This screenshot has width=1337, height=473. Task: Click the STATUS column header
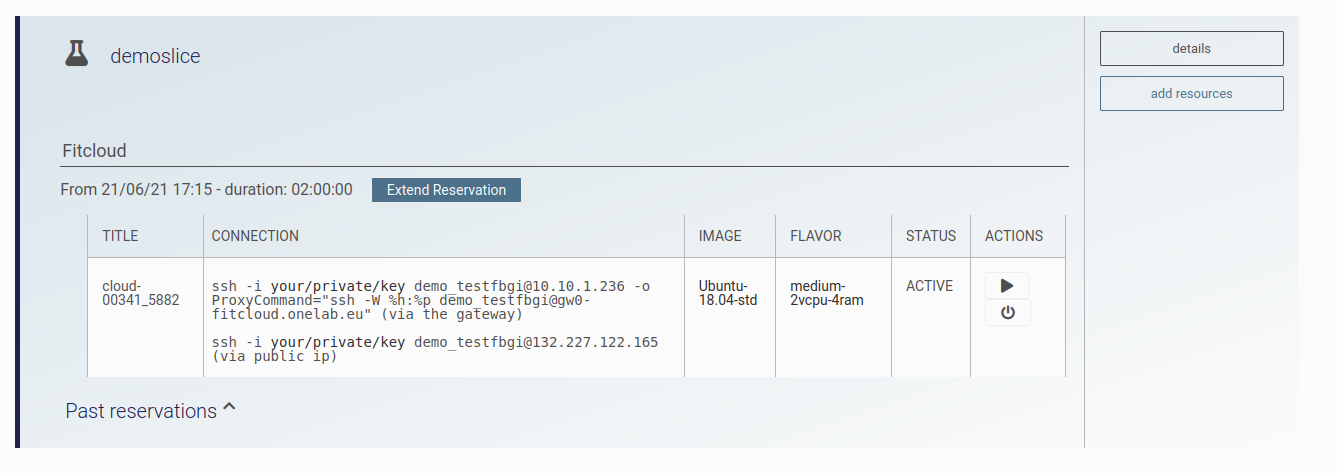point(931,236)
